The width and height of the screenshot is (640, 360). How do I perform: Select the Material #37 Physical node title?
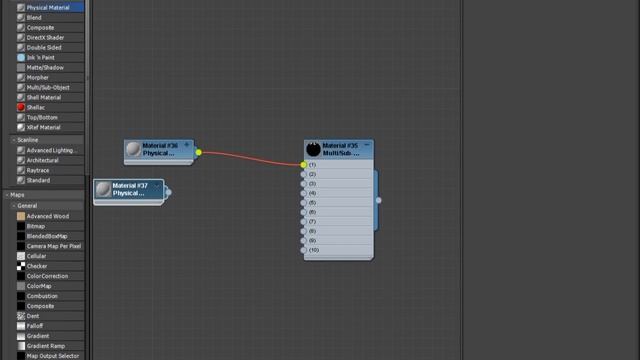130,189
